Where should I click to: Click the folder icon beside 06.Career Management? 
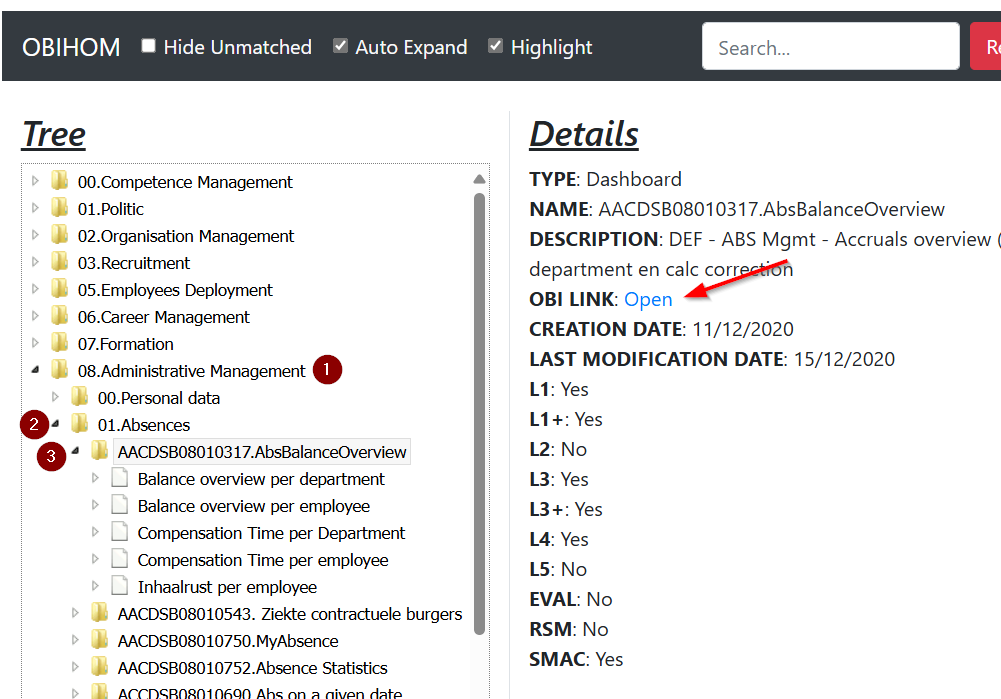click(x=60, y=317)
